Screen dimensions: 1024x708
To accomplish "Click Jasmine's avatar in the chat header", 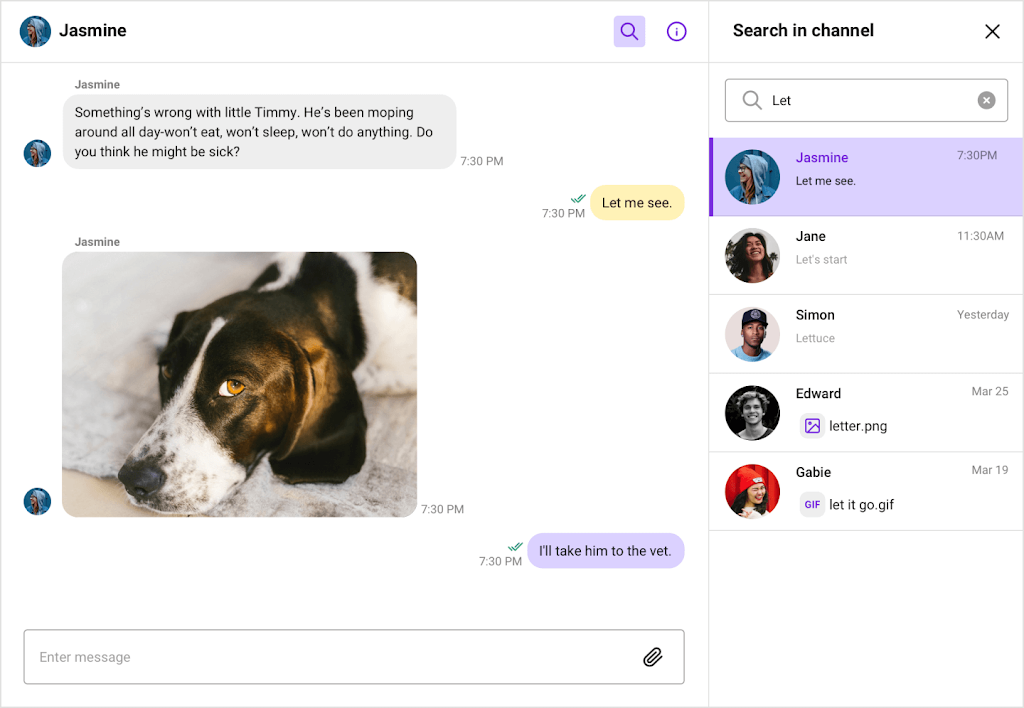I will (x=35, y=31).
